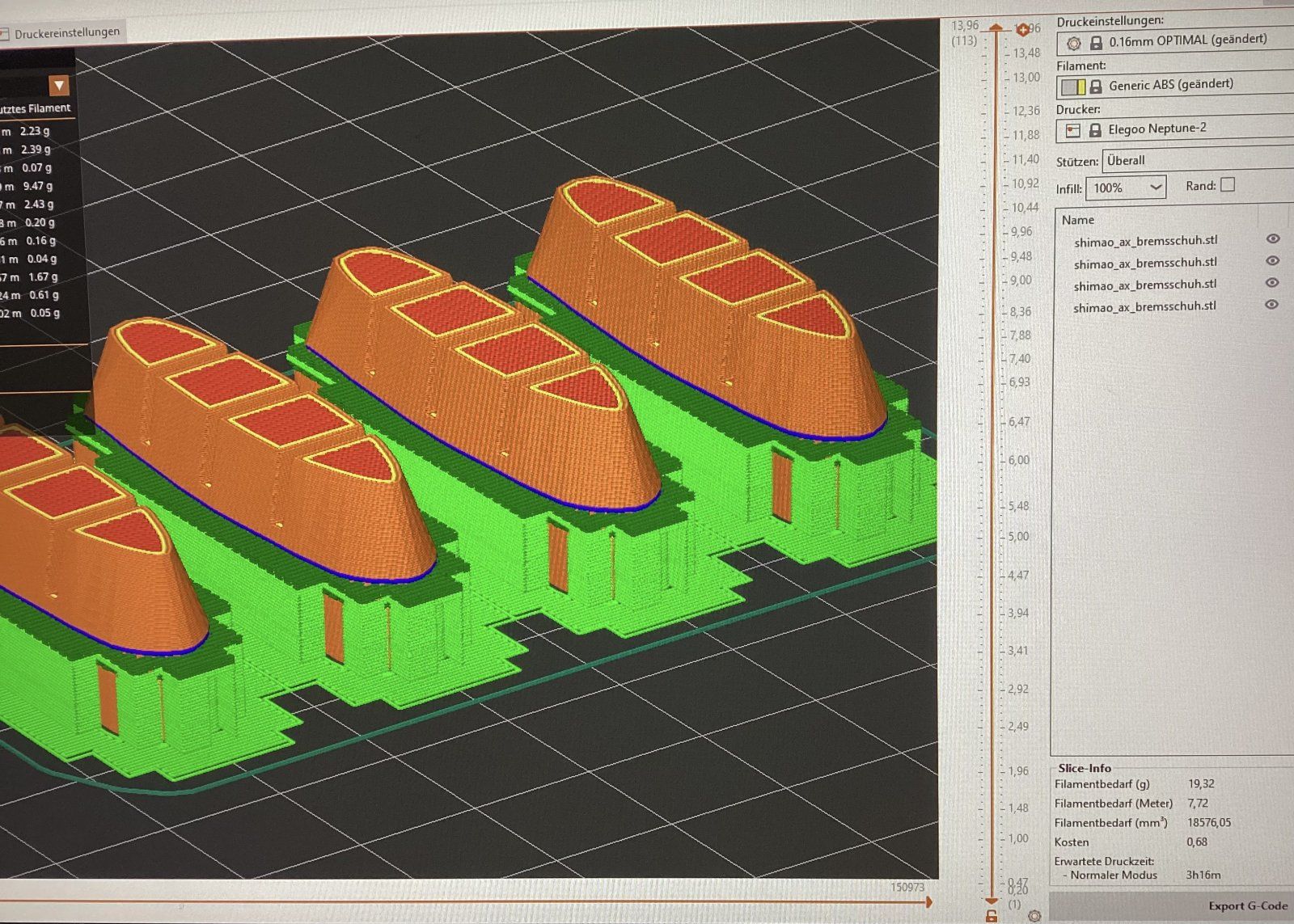Hide the first shimao_ax_bremsschuh.stl object

coord(1272,238)
